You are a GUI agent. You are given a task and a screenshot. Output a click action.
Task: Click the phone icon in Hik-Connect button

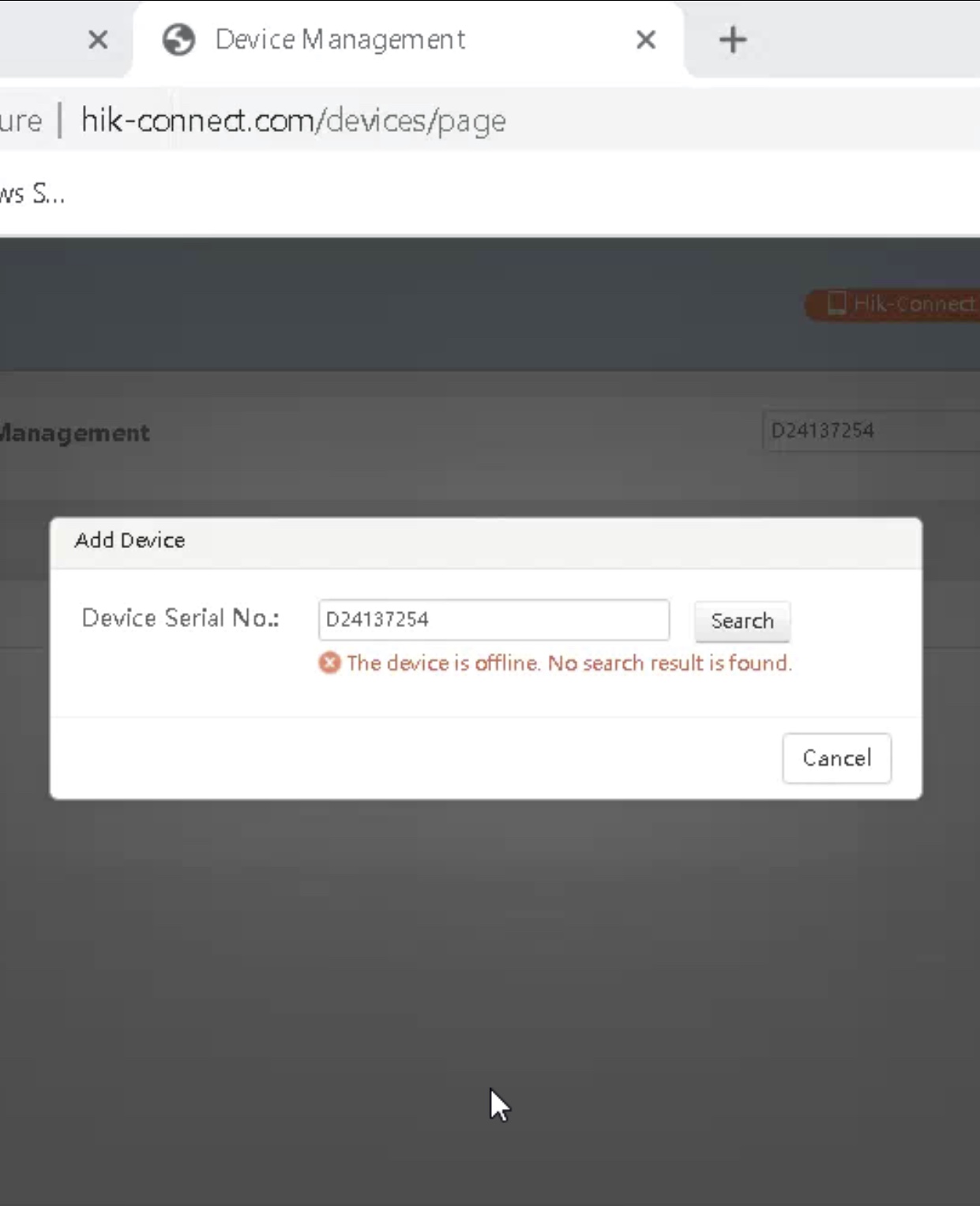click(x=835, y=303)
